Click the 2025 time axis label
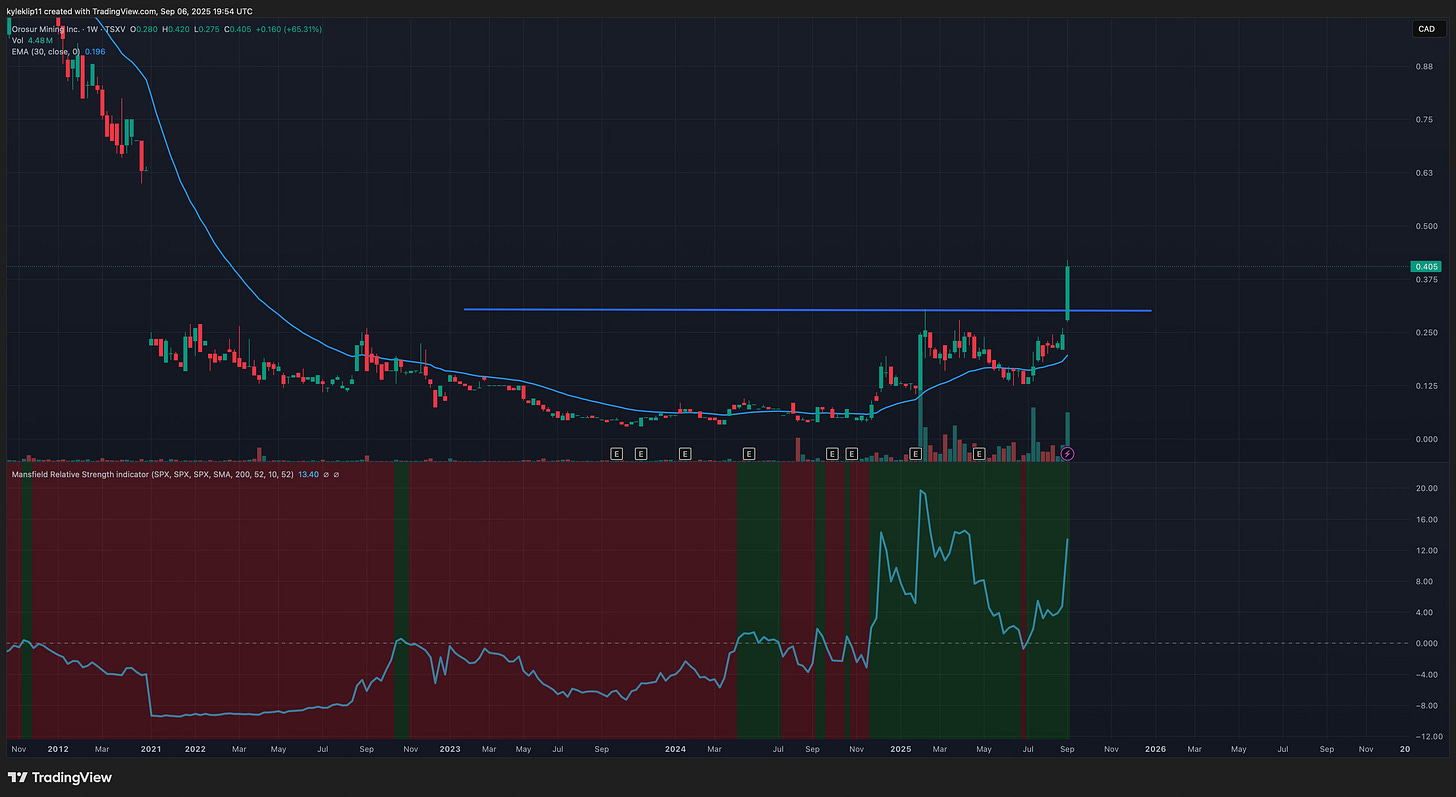This screenshot has height=797, width=1456. click(901, 748)
